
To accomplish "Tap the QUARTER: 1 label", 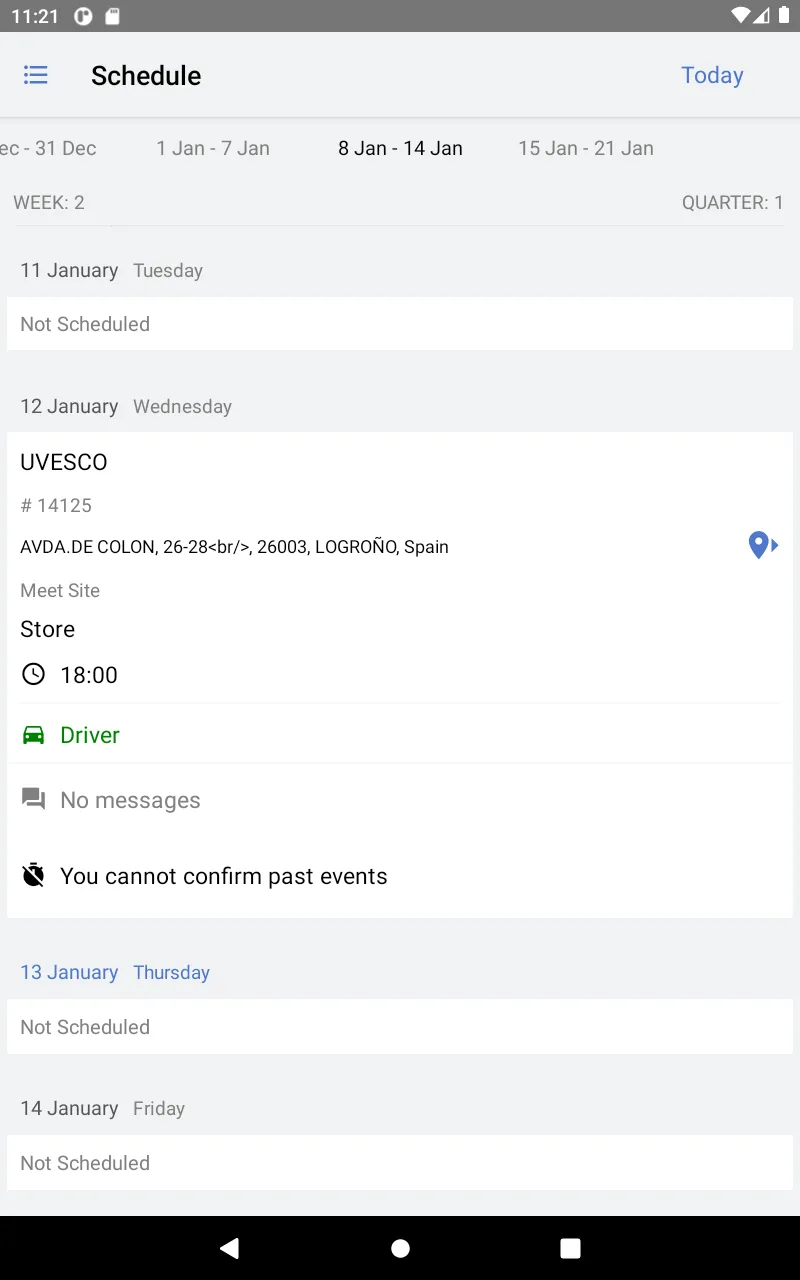I will pyautogui.click(x=733, y=202).
